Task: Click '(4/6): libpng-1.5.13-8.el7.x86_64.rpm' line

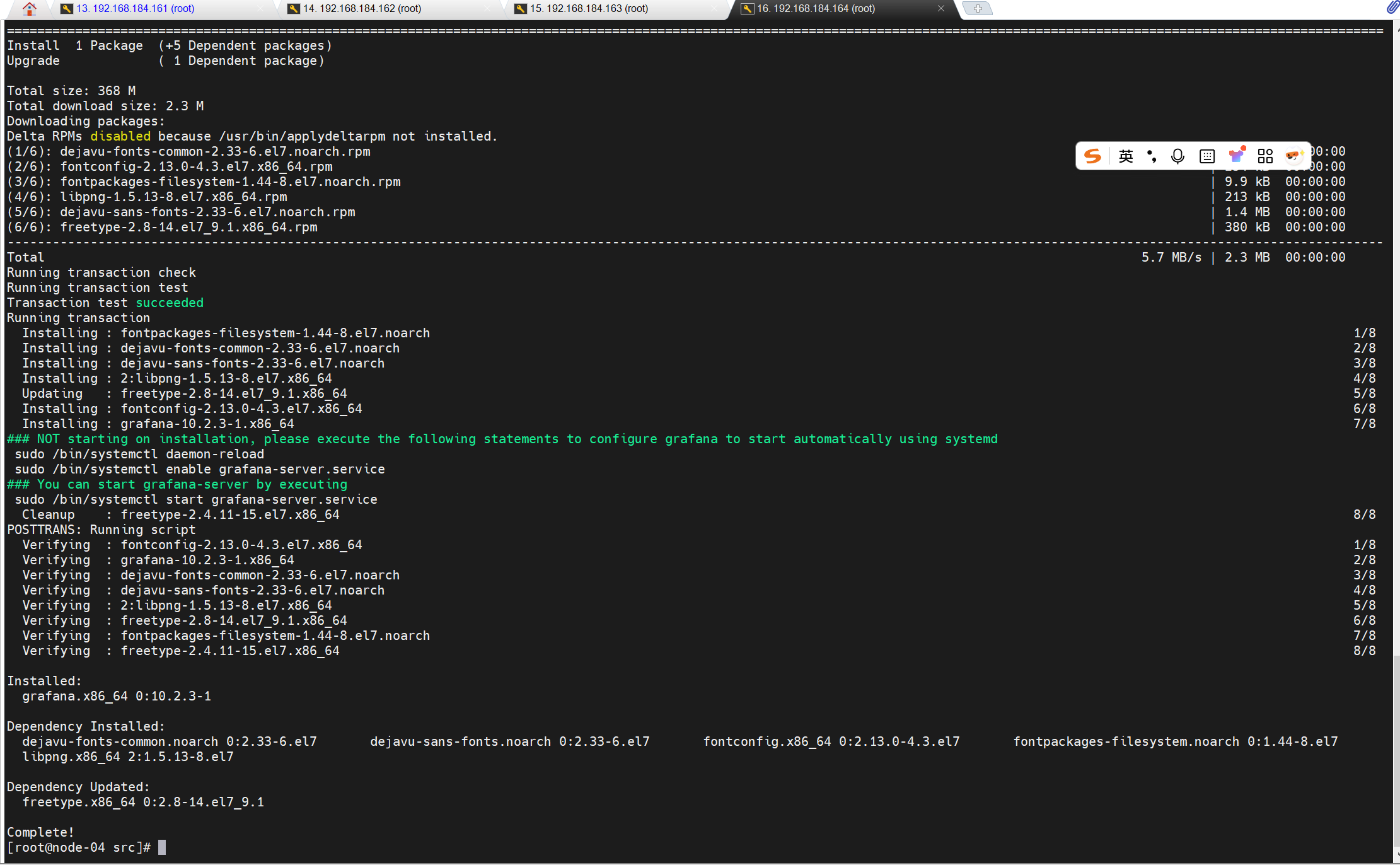Action: 147,197
